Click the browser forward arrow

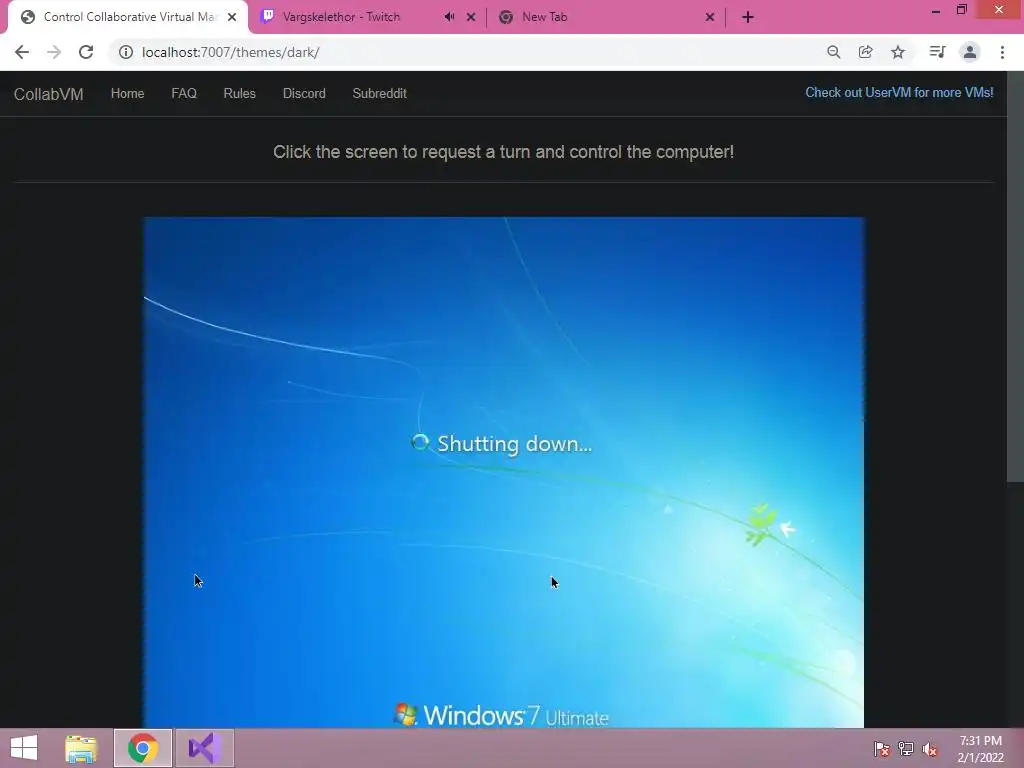pyautogui.click(x=54, y=52)
